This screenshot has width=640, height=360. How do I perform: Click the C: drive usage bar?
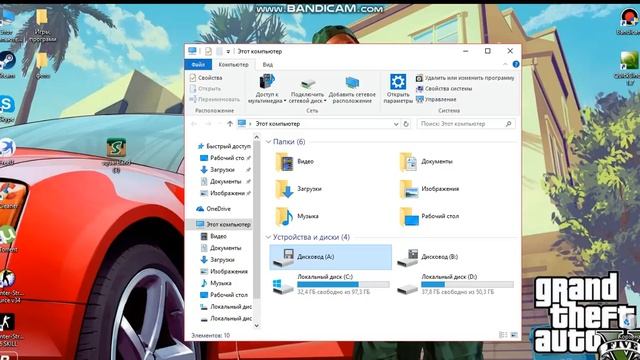[x=343, y=284]
